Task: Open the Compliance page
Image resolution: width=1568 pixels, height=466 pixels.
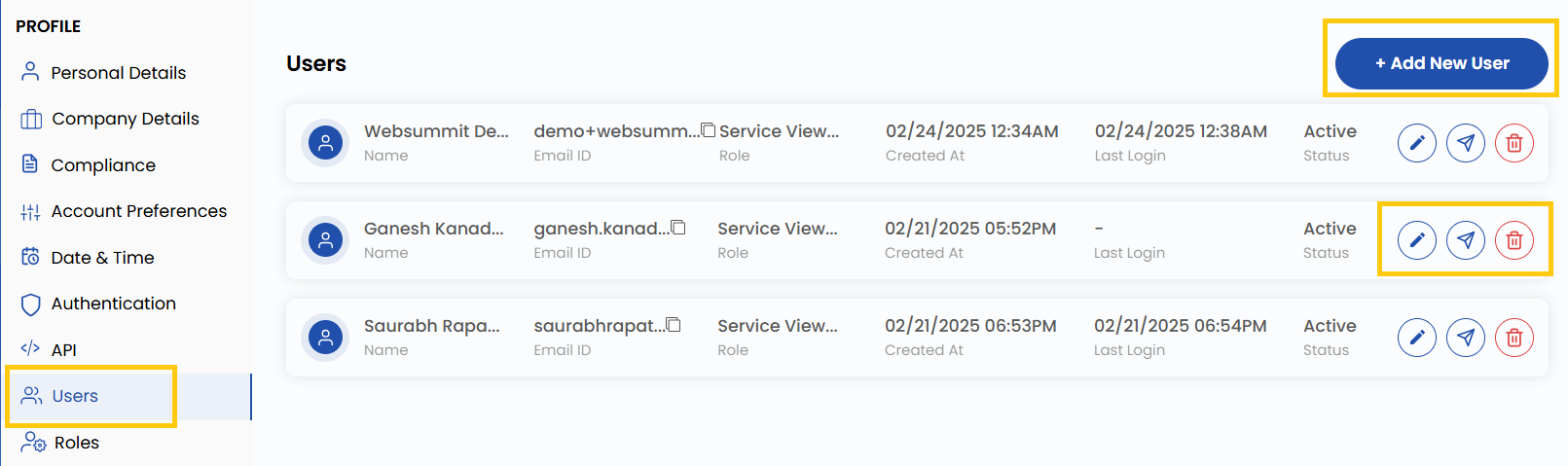Action: [103, 165]
